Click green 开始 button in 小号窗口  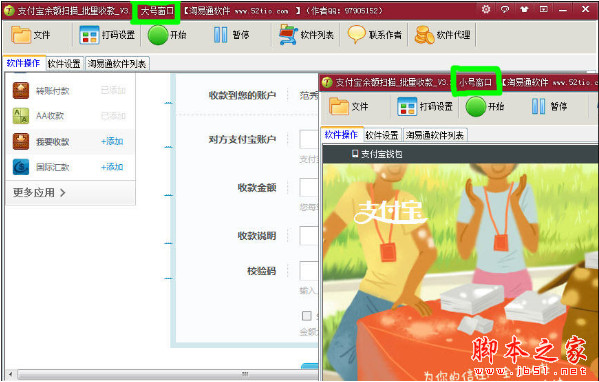coord(476,107)
